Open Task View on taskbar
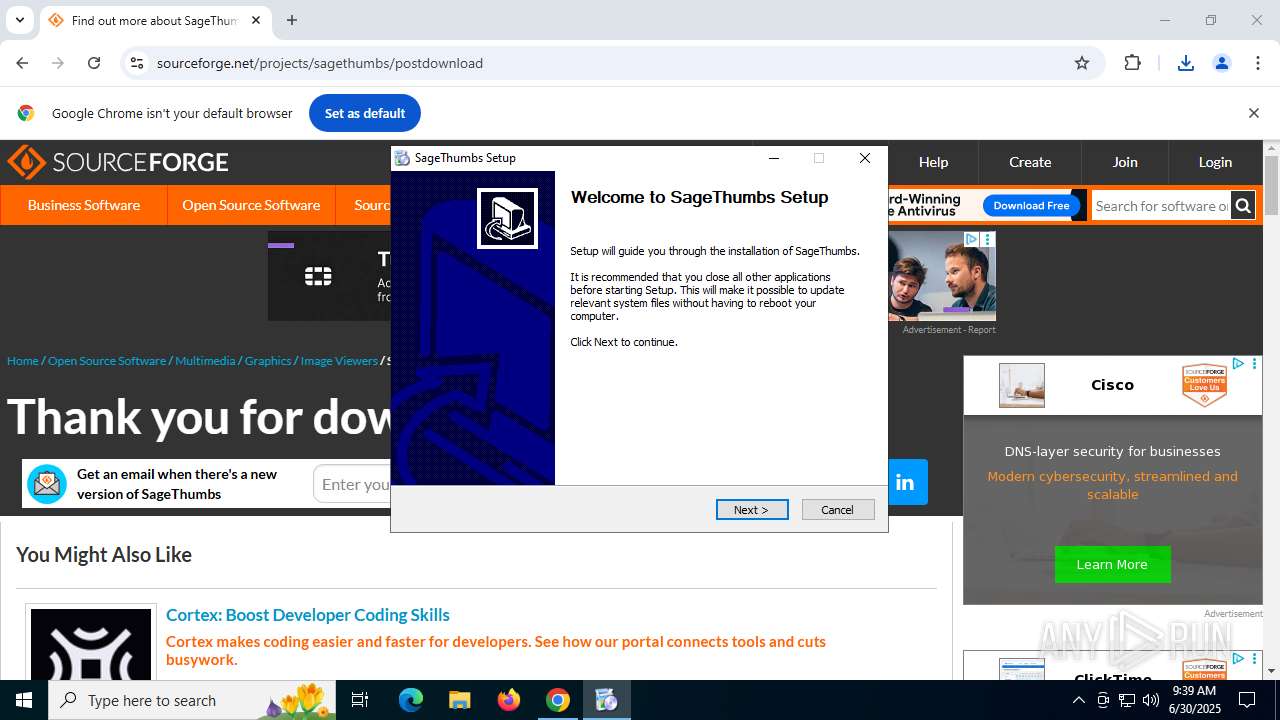Viewport: 1280px width, 720px height. 360,700
